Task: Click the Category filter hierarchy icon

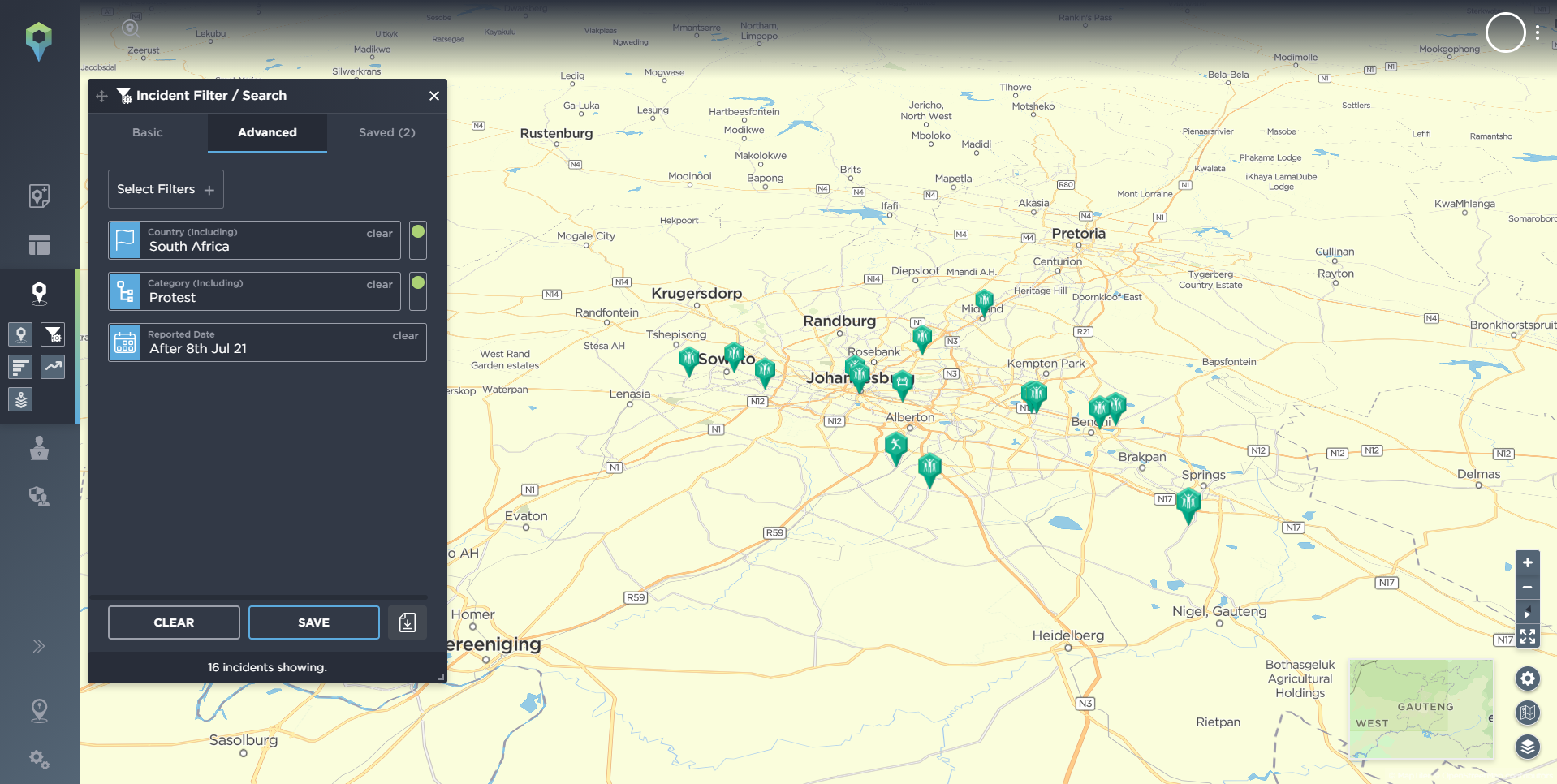Action: coord(125,291)
